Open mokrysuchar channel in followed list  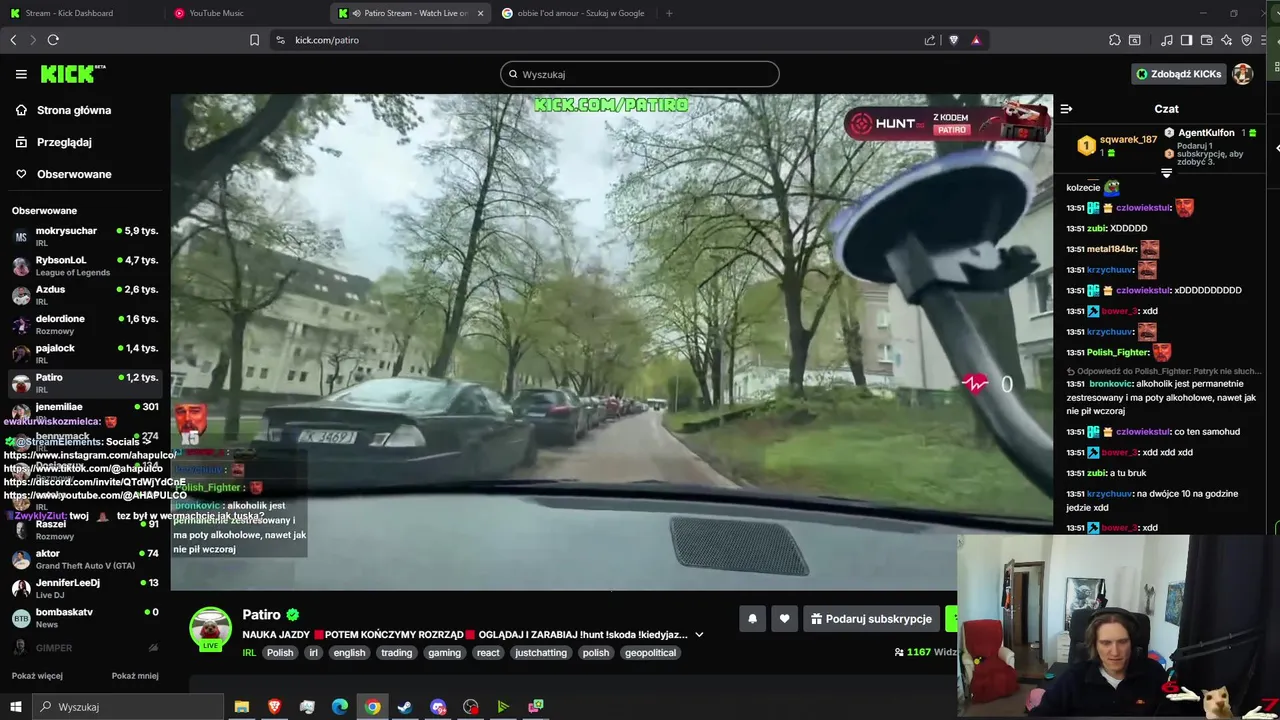tap(85, 236)
